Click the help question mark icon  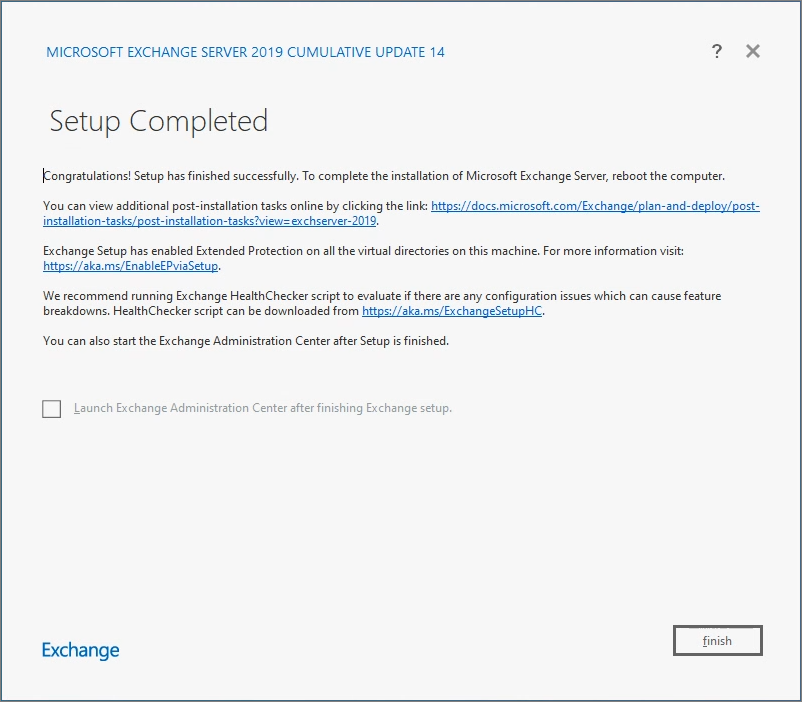click(x=717, y=51)
